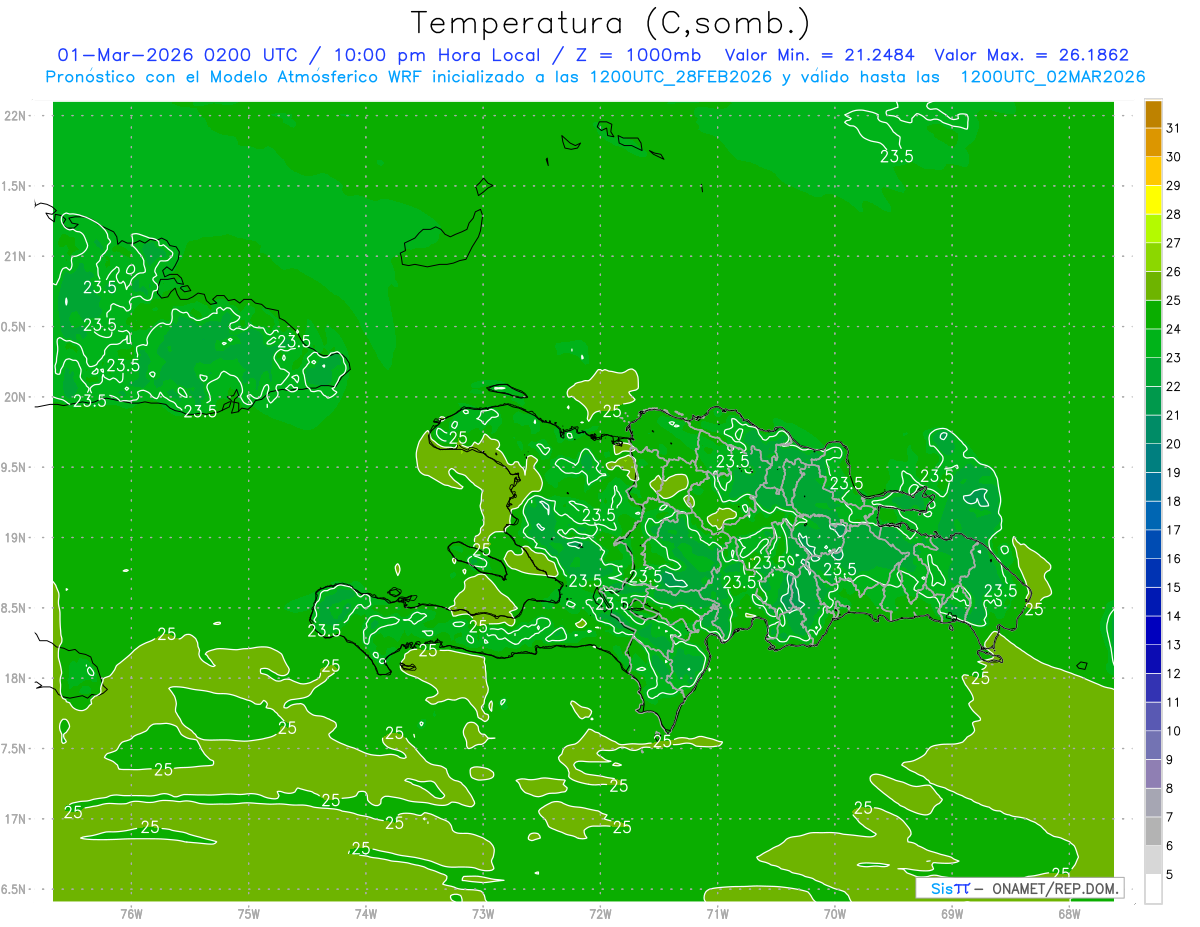Click the "1.5N" latitude label
The height and width of the screenshot is (927, 1200).
click(x=15, y=186)
